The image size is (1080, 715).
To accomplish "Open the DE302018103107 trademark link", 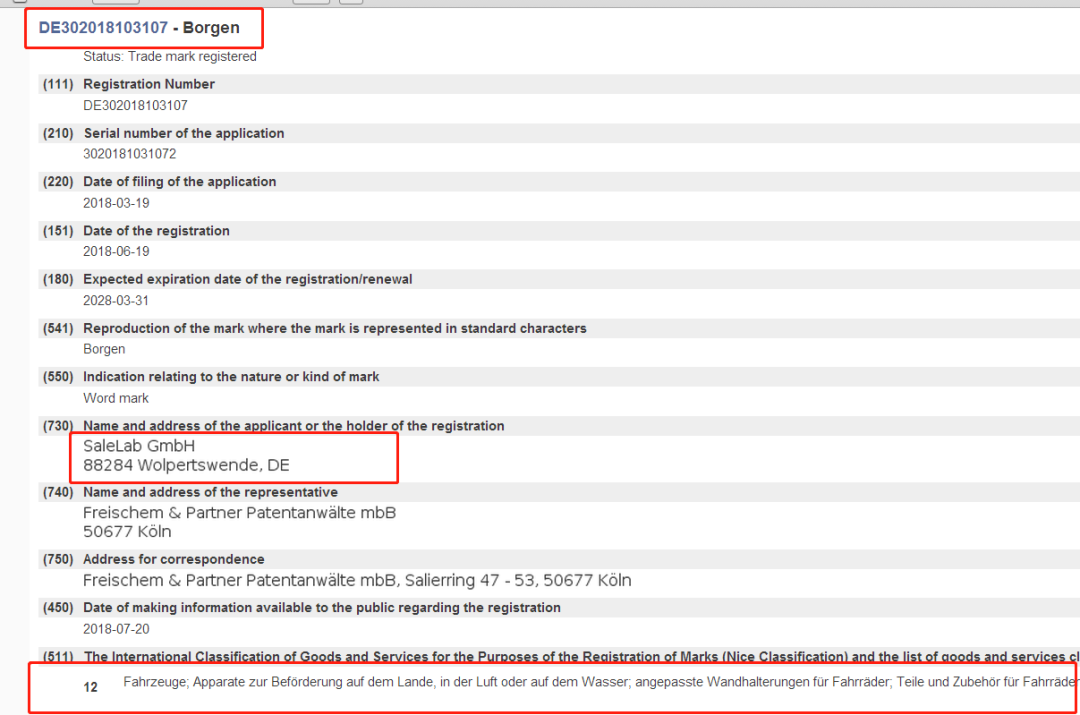I will (x=103, y=28).
